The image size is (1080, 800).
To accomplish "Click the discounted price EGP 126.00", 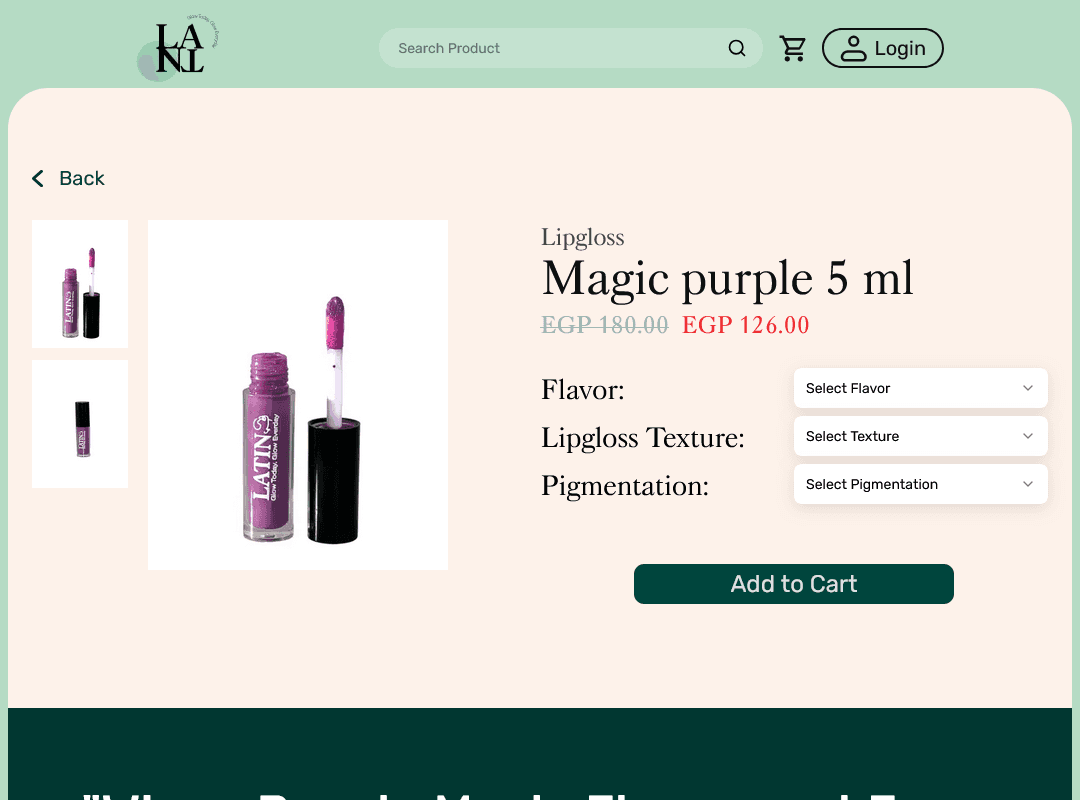I will 745,325.
